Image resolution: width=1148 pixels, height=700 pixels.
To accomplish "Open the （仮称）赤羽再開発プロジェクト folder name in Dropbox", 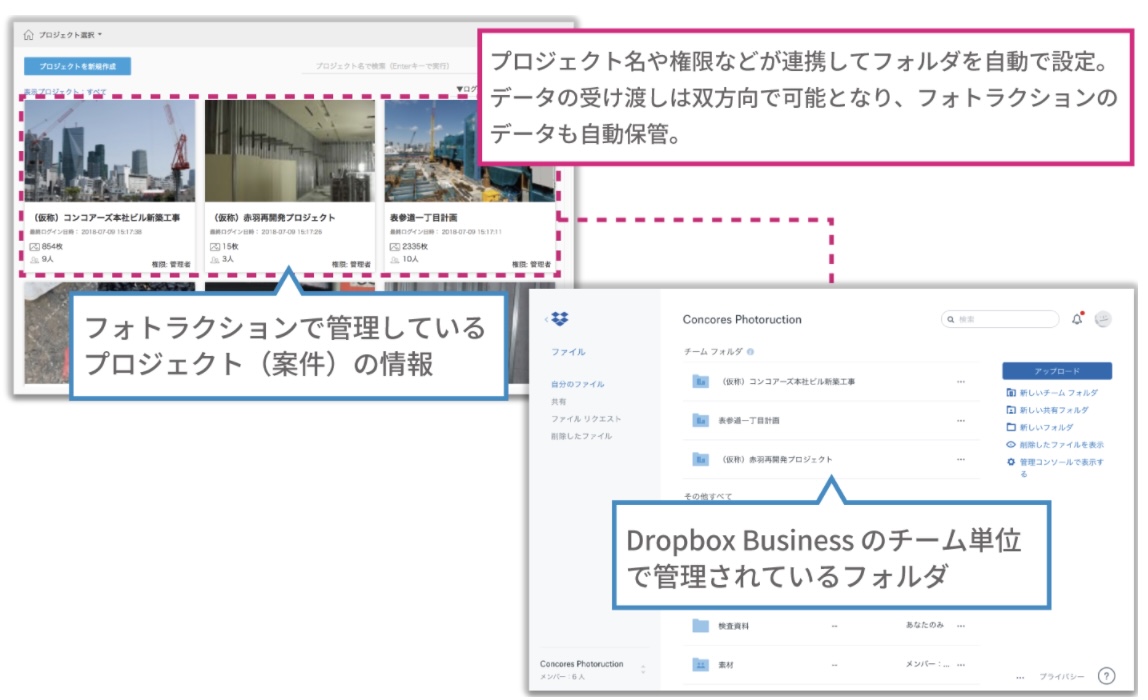I will [x=777, y=459].
